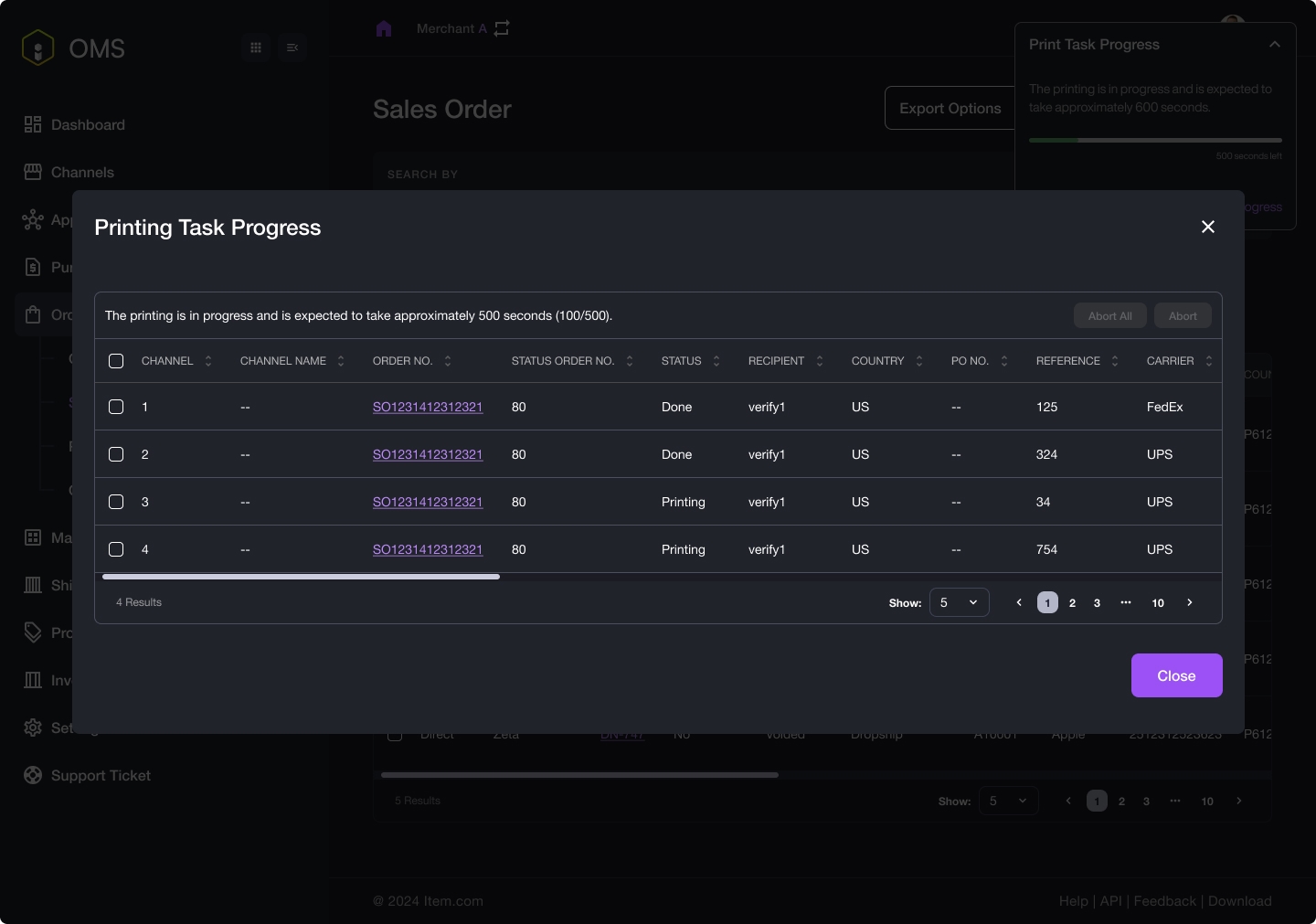Screen dimensions: 1316x924
Task: Go to next page with right chevron
Action: [x=1190, y=602]
